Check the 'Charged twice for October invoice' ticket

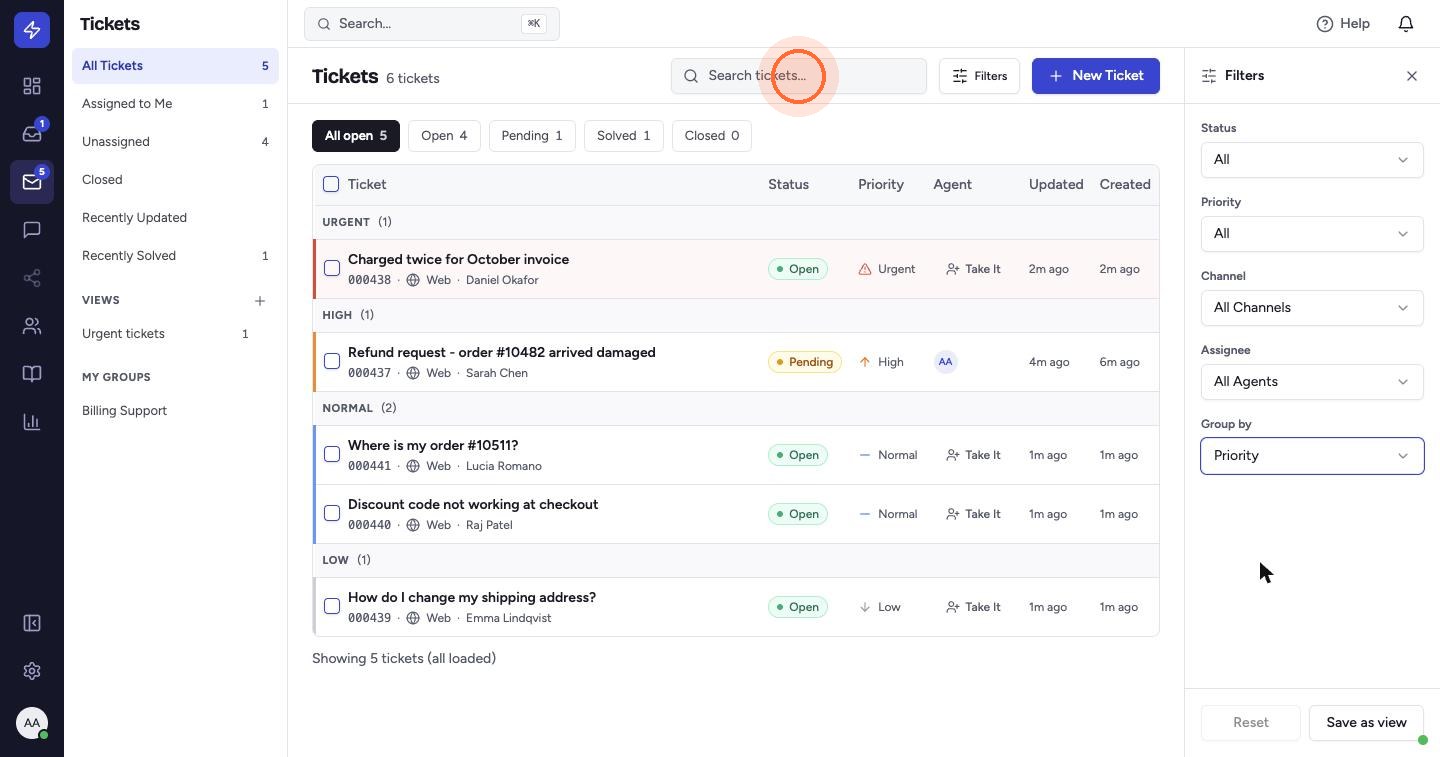[332, 268]
